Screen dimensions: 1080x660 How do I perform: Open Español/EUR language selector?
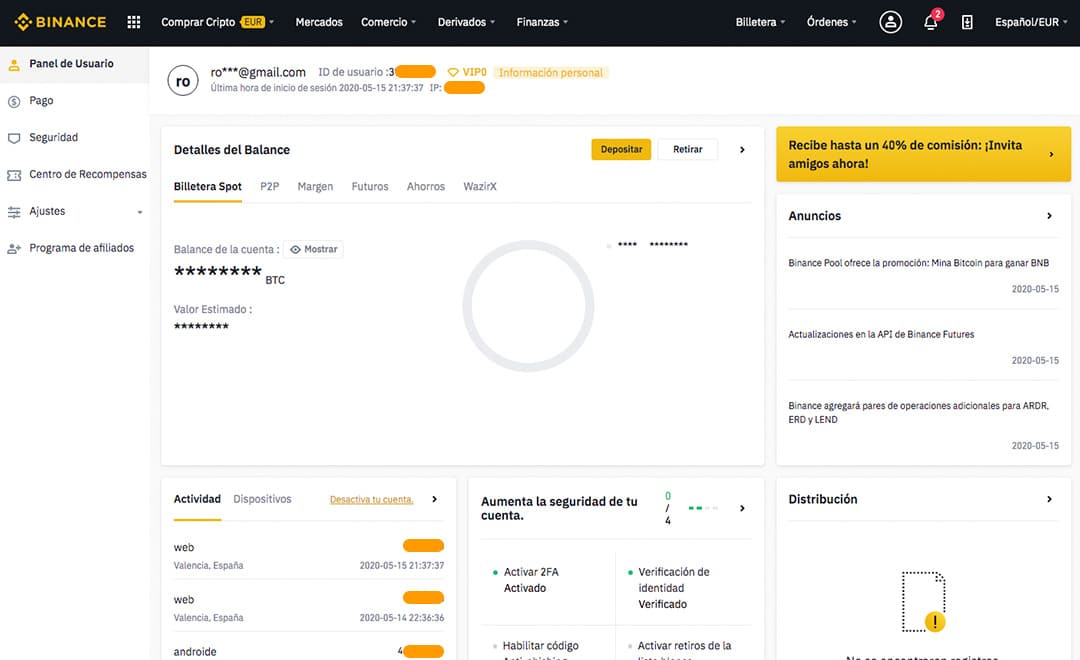[1031, 22]
